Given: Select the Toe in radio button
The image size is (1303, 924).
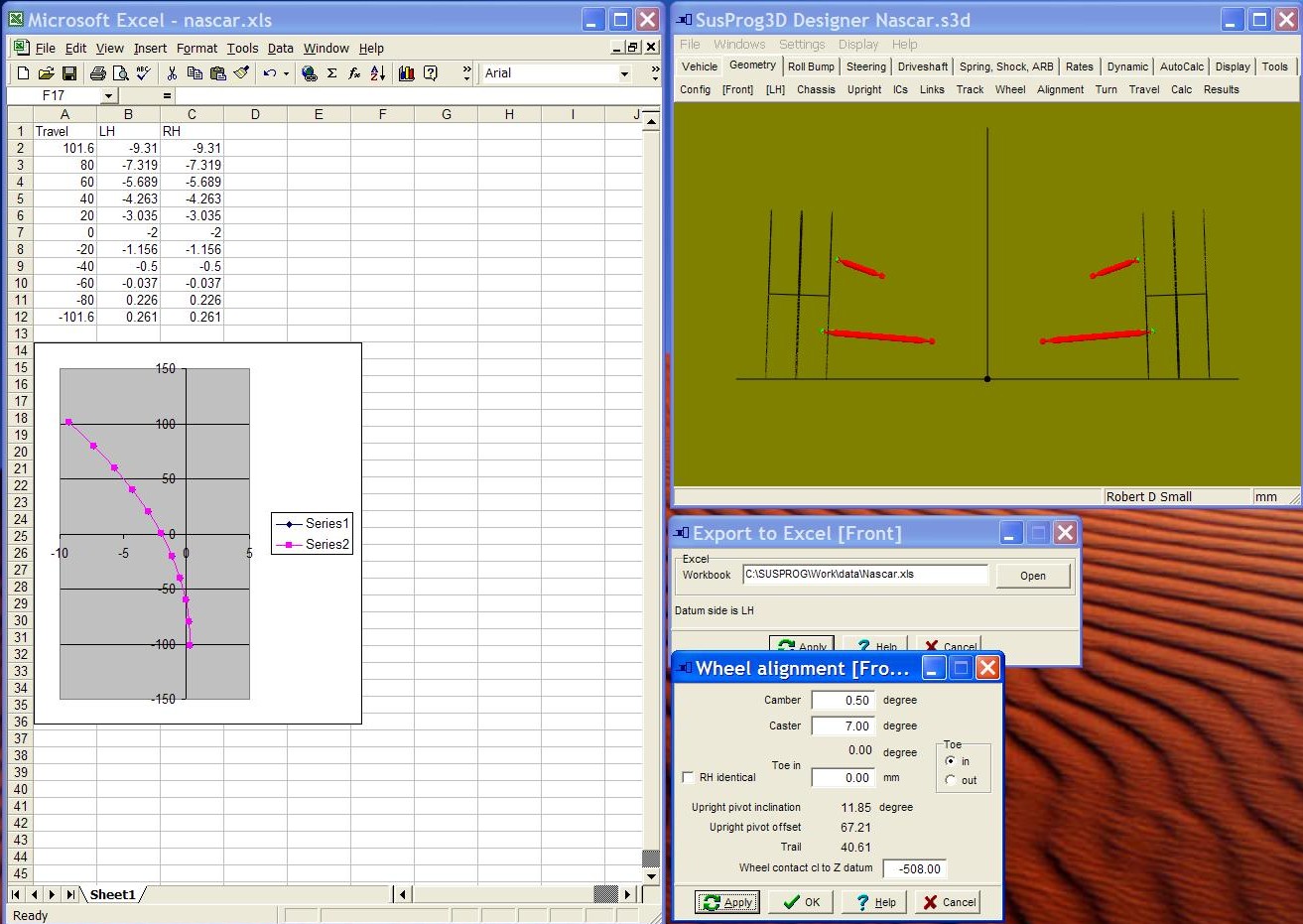Looking at the screenshot, I should 951,761.
